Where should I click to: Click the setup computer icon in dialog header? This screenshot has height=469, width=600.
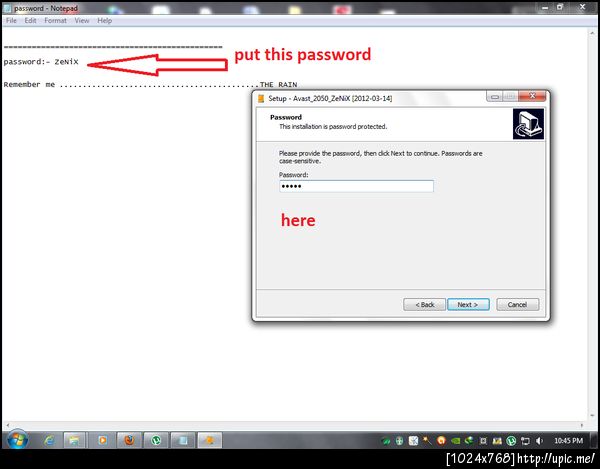(528, 124)
